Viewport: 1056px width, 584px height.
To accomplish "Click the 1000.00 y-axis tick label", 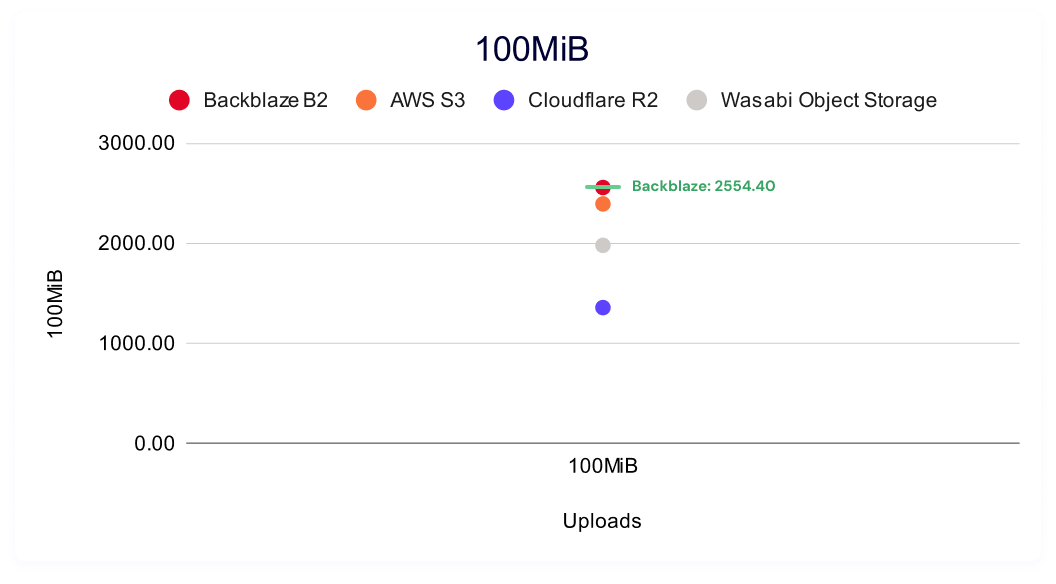I will 137,343.
